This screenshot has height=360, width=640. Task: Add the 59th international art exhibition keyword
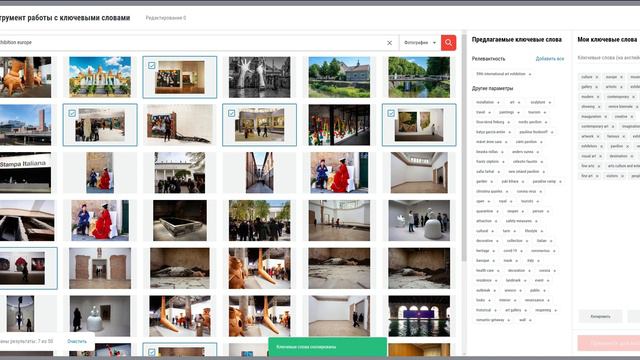coord(530,74)
